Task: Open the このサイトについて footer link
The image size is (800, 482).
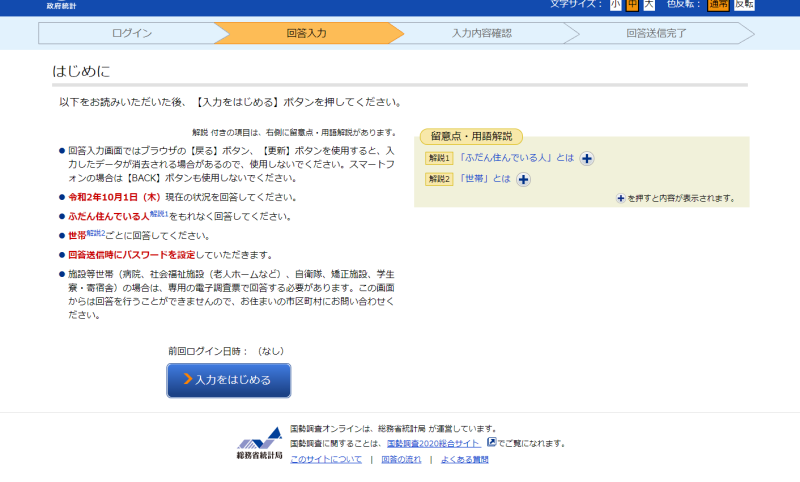Action: pos(326,460)
